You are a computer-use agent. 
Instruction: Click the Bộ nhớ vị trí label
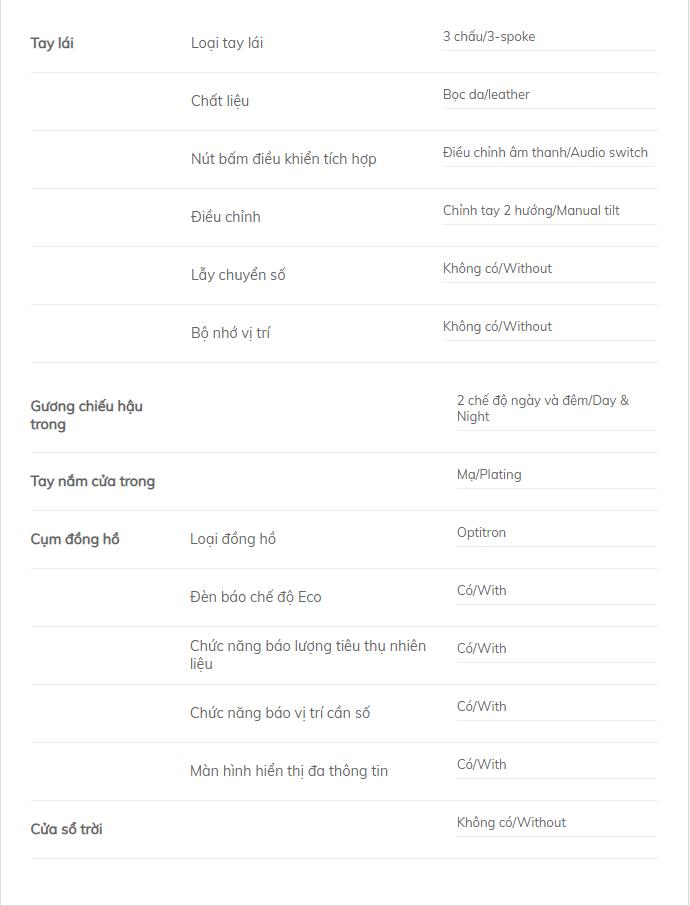click(230, 333)
